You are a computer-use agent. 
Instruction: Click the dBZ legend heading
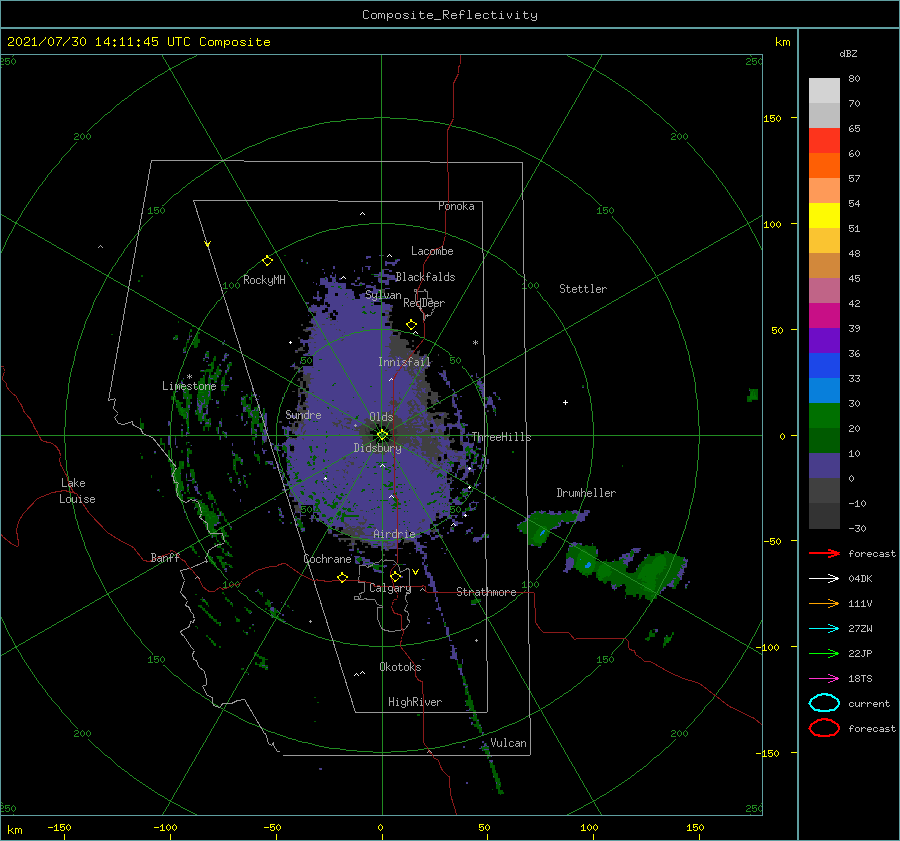[x=848, y=53]
